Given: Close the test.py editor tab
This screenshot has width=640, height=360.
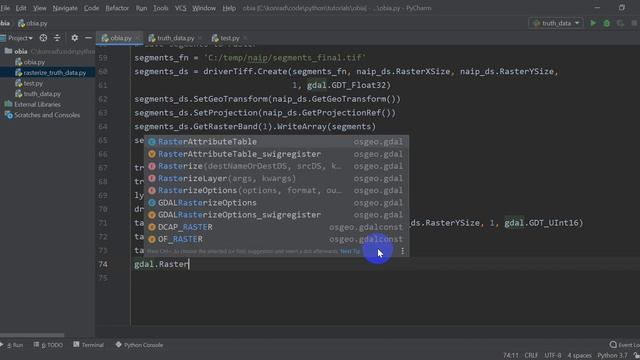Looking at the screenshot, I should (x=245, y=38).
